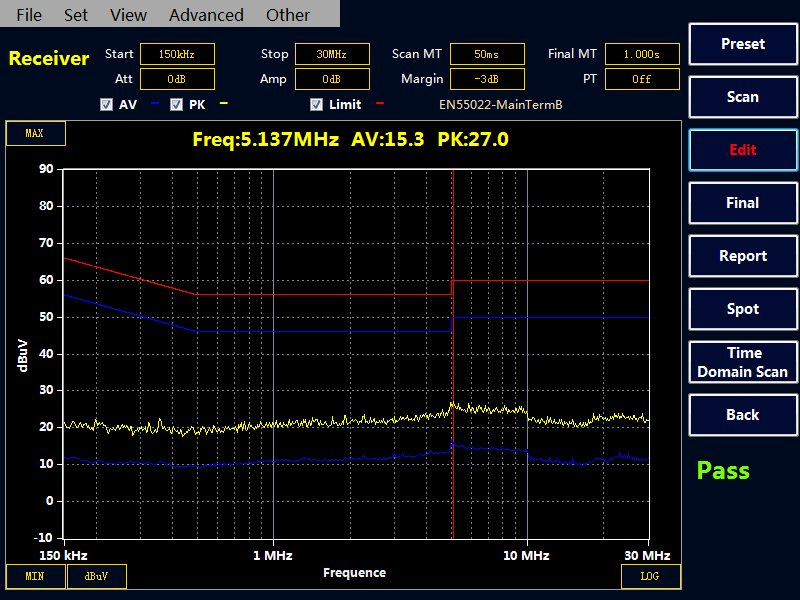Image resolution: width=800 pixels, height=600 pixels.
Task: Run the Final measurement button
Action: (743, 203)
